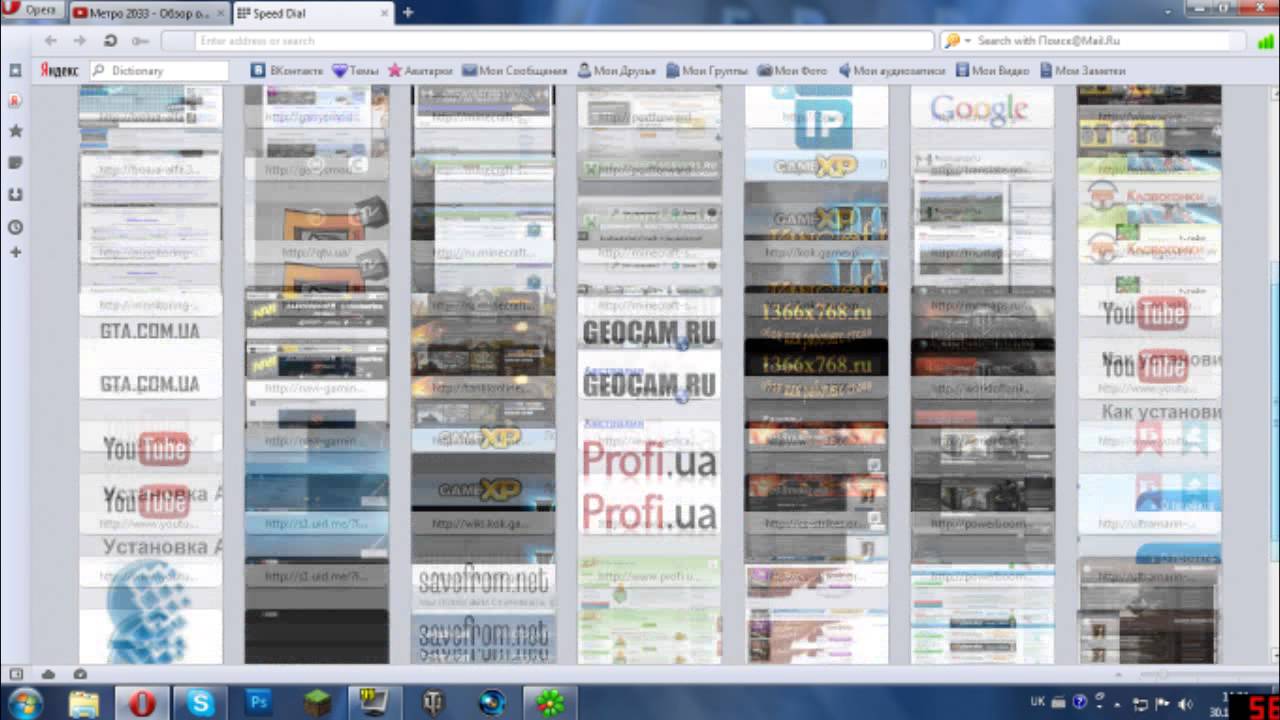Launch Photoshop from the taskbar
Screen dimensions: 1280x720
(x=258, y=703)
